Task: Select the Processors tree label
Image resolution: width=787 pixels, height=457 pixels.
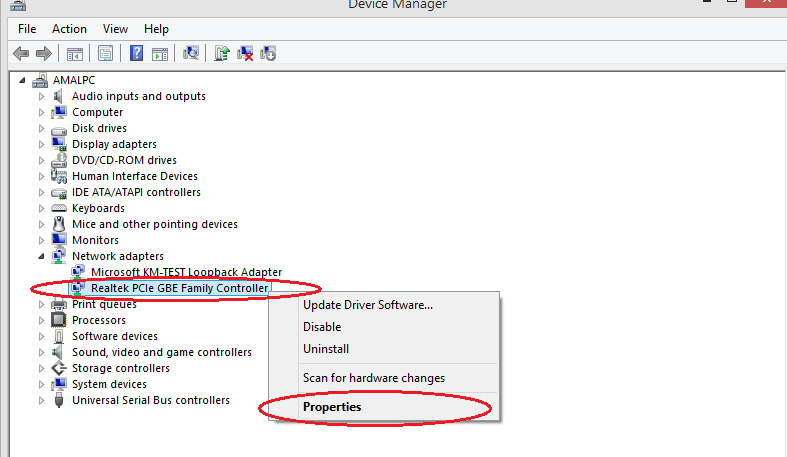Action: pyautogui.click(x=99, y=320)
